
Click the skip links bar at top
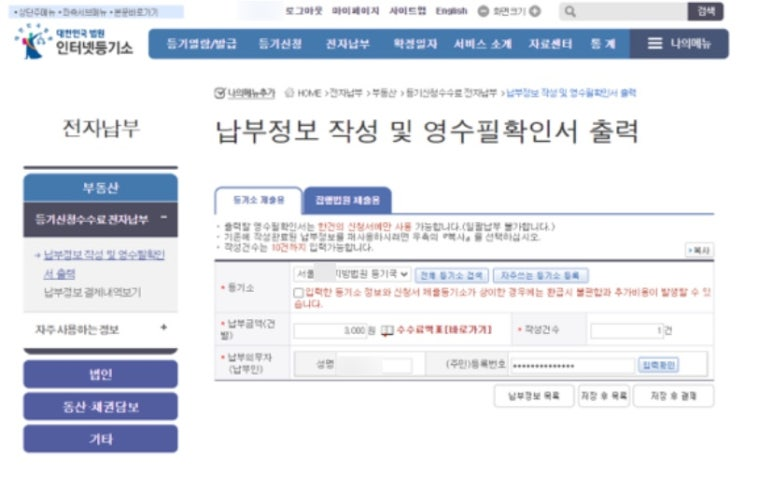[96, 12]
